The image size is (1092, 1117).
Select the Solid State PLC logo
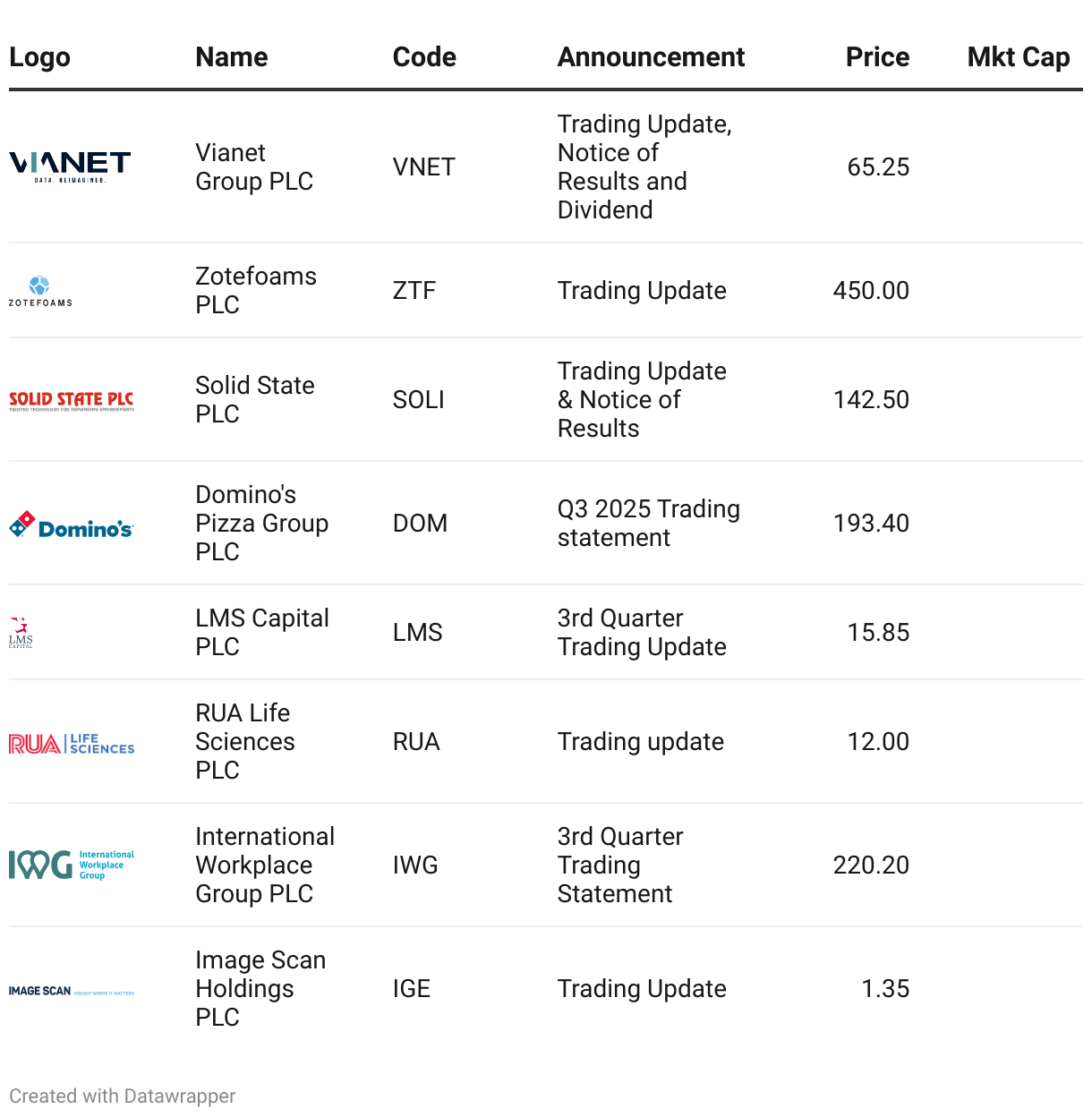click(72, 400)
